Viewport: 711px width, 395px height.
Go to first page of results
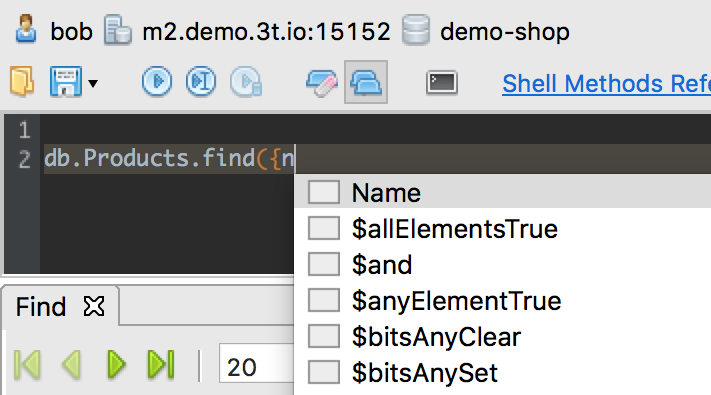click(x=27, y=364)
